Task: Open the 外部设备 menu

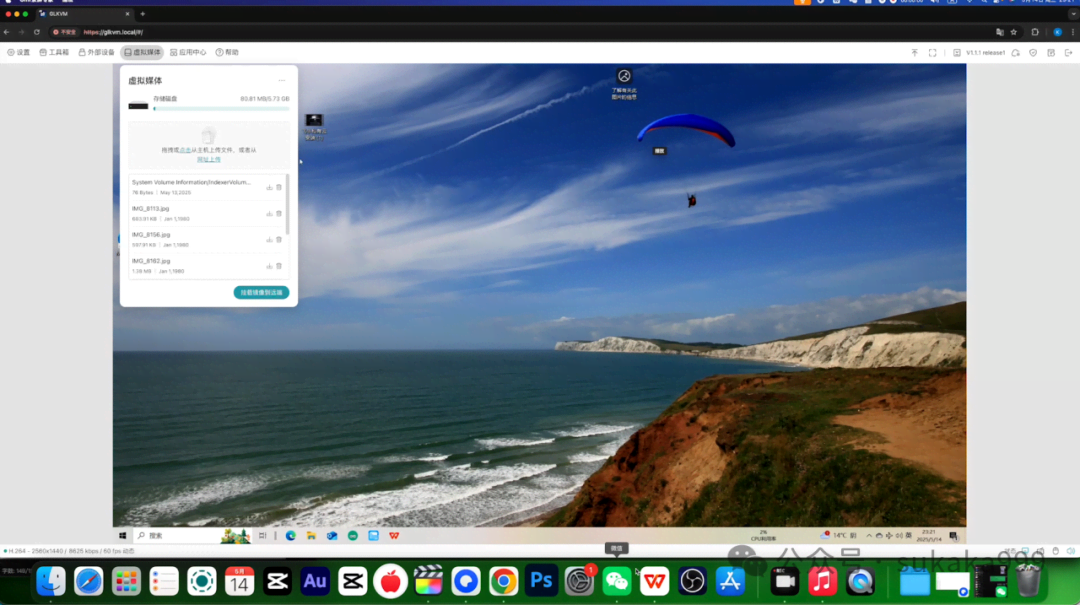Action: click(x=96, y=52)
